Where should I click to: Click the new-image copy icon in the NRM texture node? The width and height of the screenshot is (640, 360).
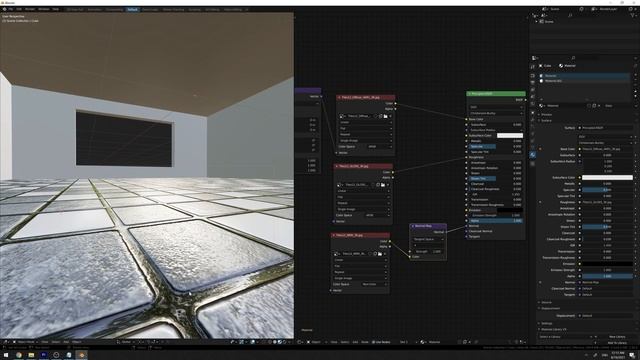click(x=375, y=254)
